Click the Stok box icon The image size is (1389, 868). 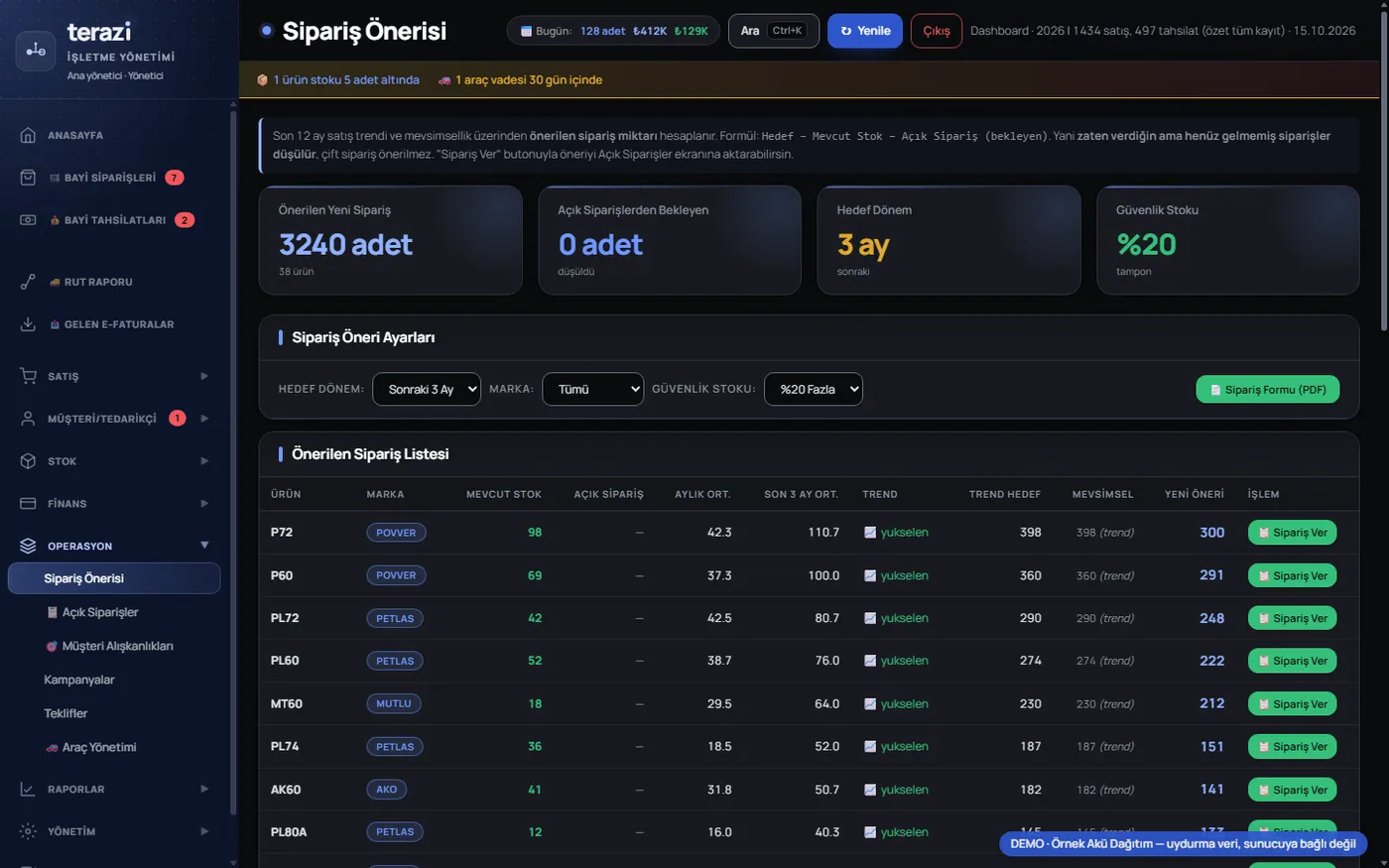[28, 461]
